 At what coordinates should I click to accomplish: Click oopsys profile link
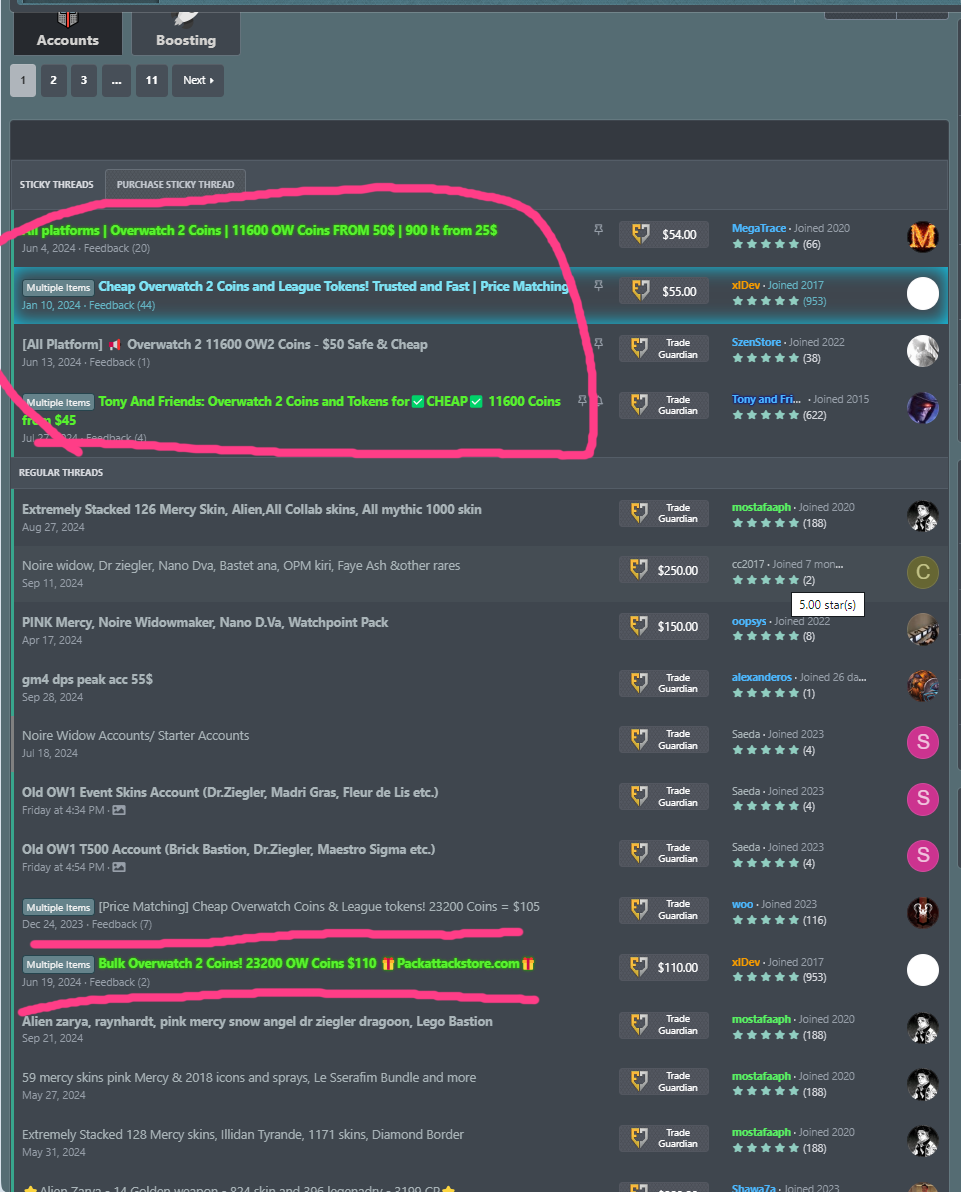pyautogui.click(x=749, y=621)
